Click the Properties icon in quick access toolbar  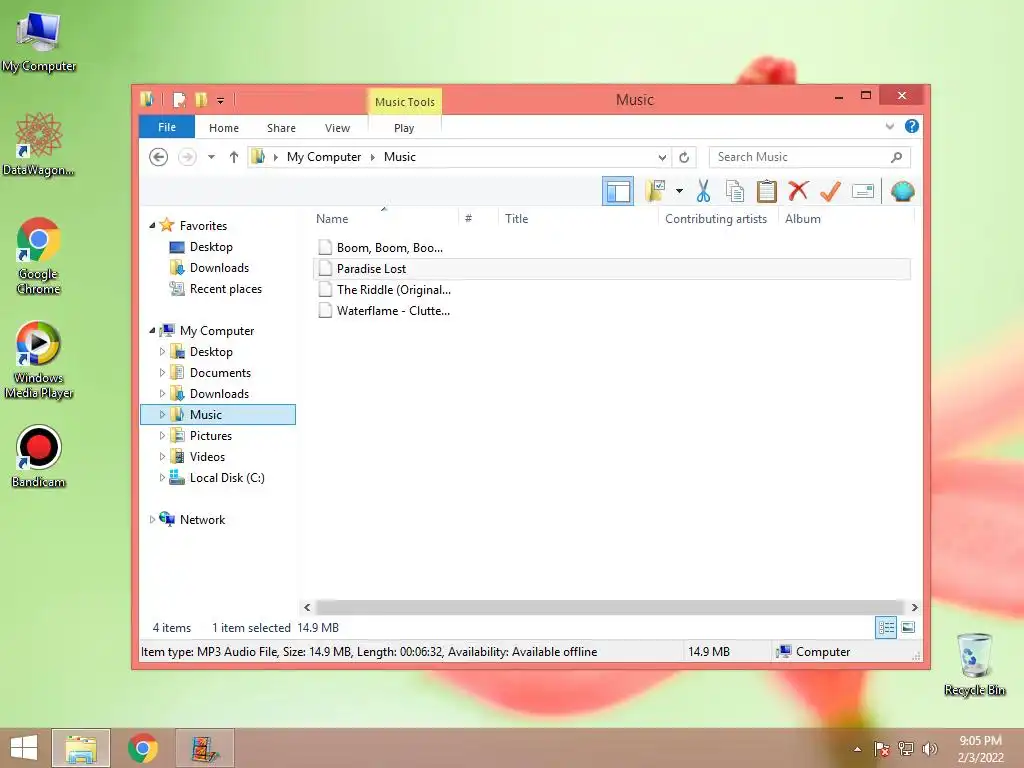(x=179, y=100)
